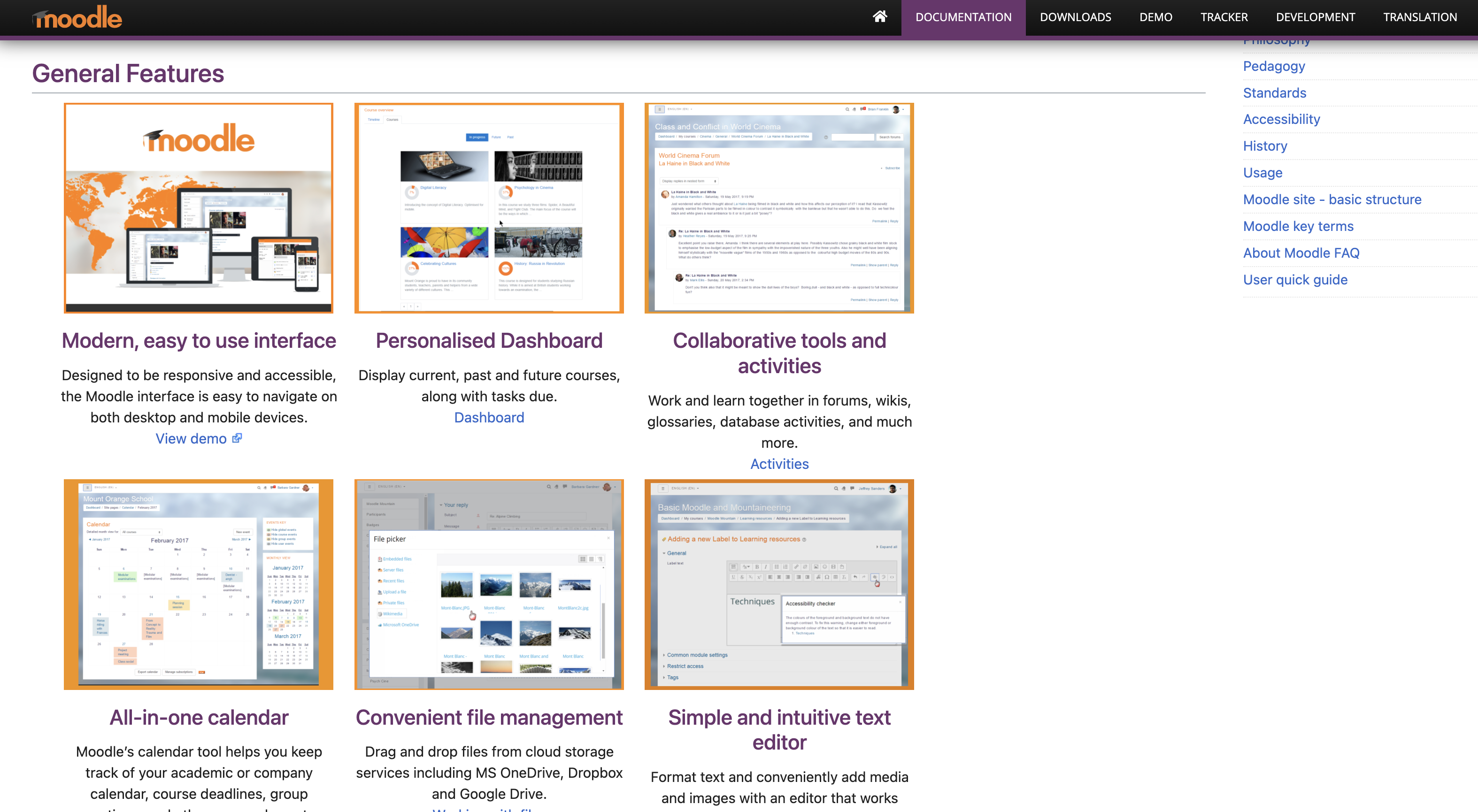Open About Moodle FAQ link

pyautogui.click(x=1301, y=253)
